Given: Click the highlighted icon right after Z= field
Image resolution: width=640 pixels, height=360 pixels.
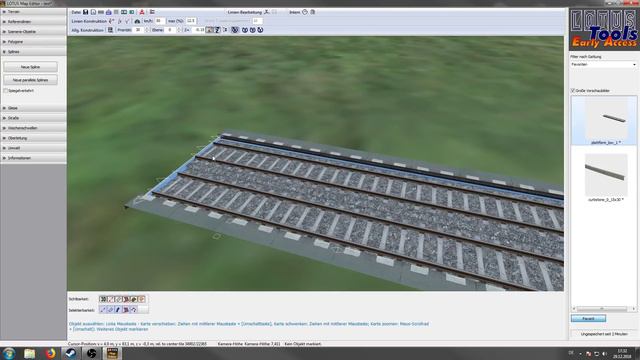Looking at the screenshot, I should [209, 30].
